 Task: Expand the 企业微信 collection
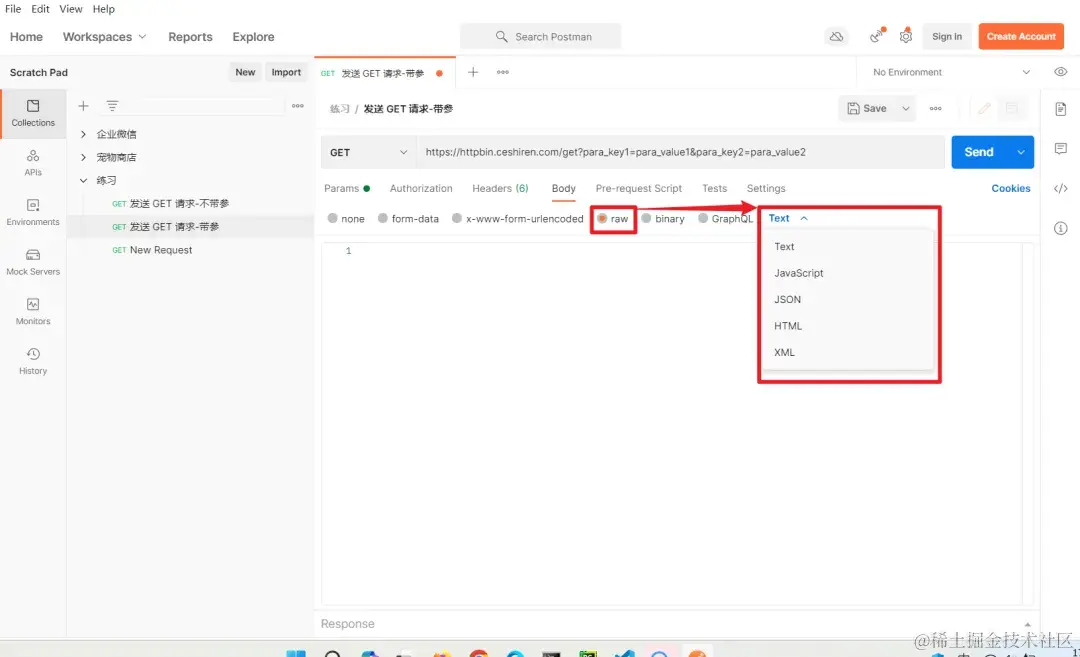[x=83, y=134]
